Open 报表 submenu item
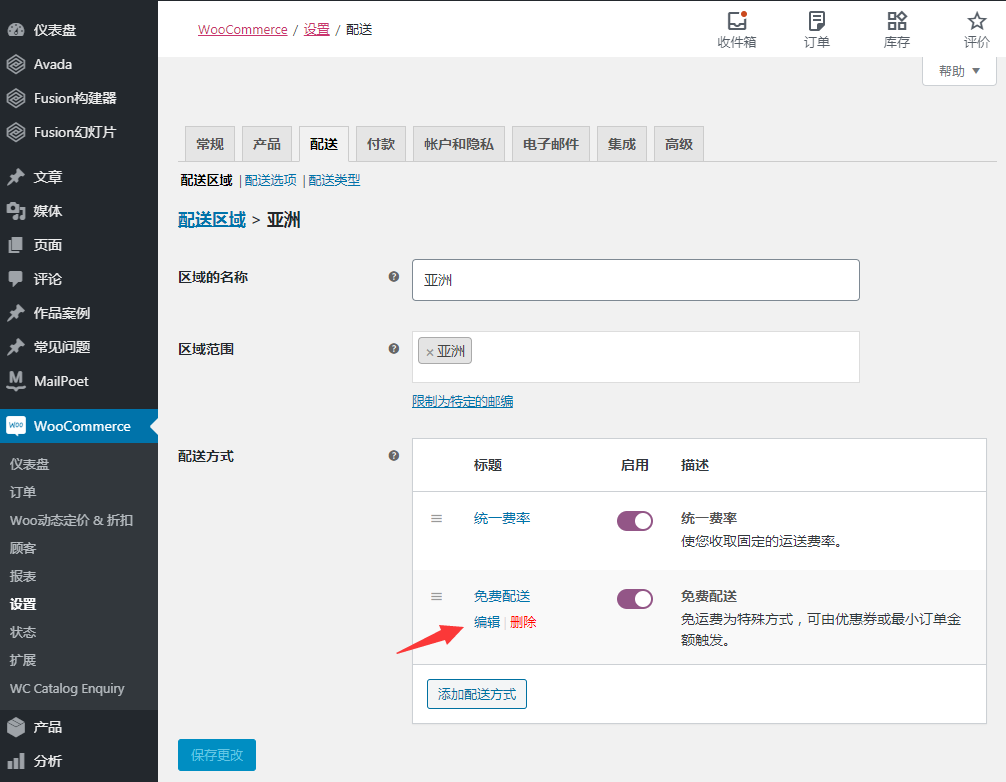The width and height of the screenshot is (1006, 782). tap(23, 576)
